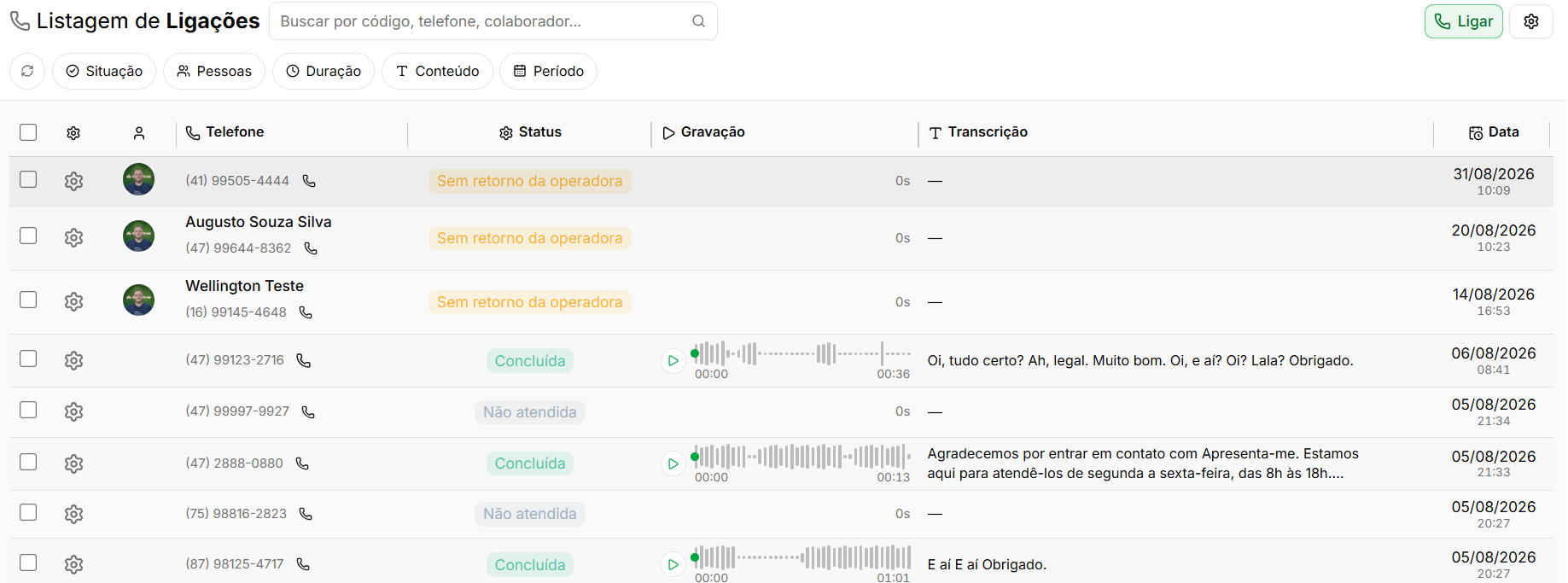Click call icon beside (41) 99505-4444

pyautogui.click(x=309, y=181)
